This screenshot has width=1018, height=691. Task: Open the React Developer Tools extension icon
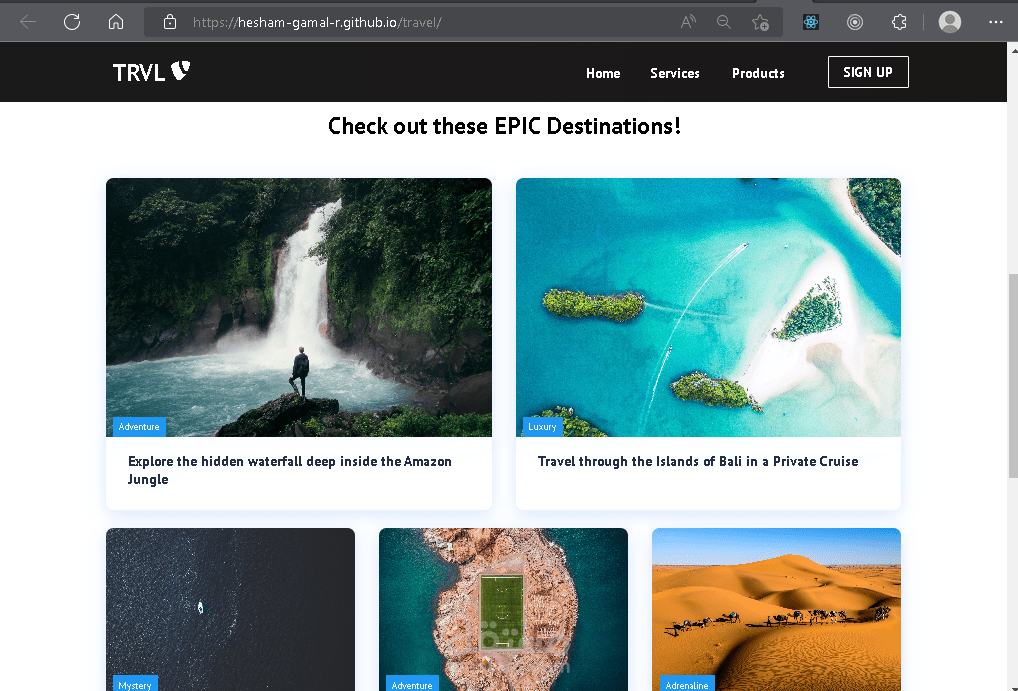(811, 22)
